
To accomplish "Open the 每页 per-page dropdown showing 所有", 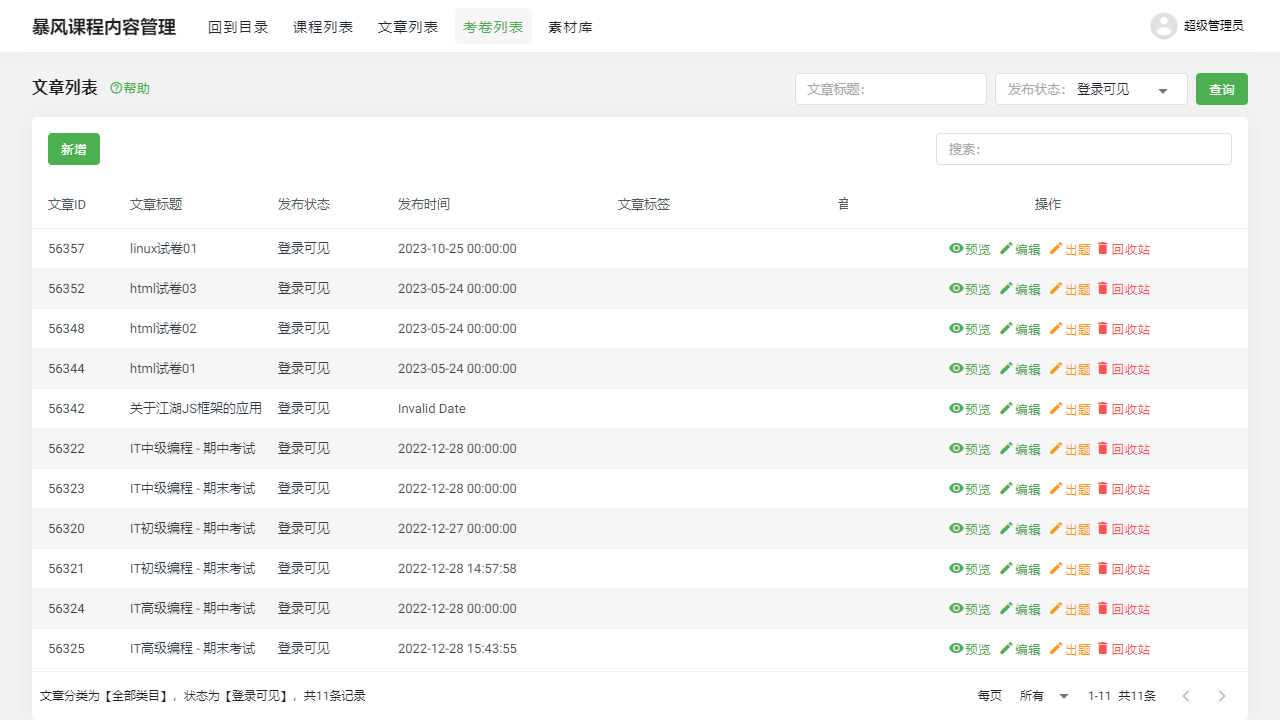I will 1041,695.
